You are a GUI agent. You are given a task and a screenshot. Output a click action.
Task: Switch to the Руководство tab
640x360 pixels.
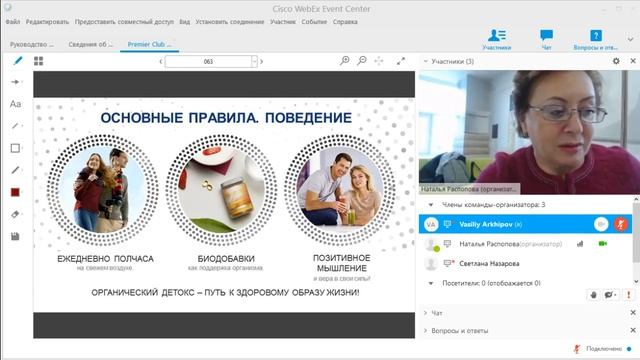click(x=32, y=44)
